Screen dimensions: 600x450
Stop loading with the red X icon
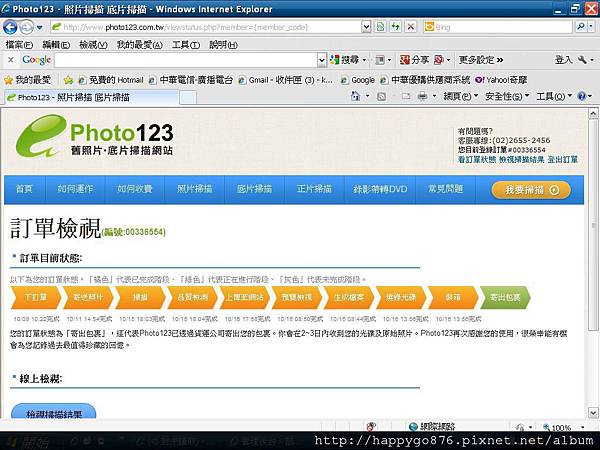(411, 27)
